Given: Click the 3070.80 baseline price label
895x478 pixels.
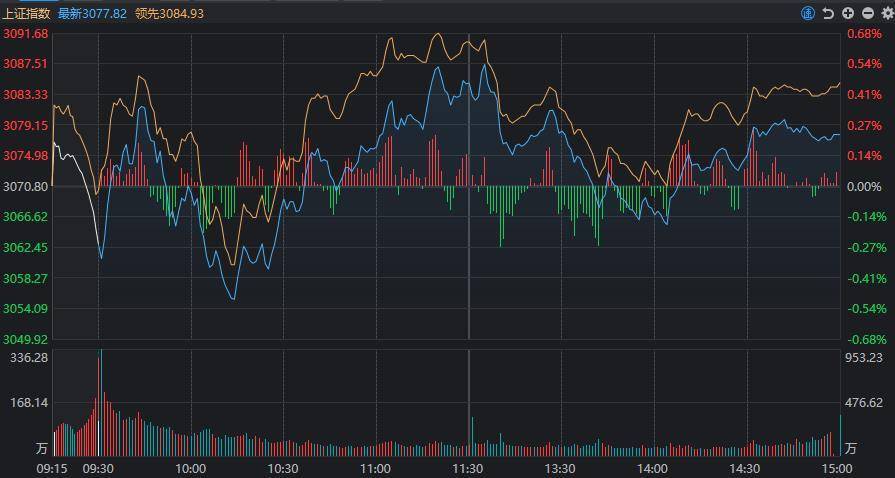Looking at the screenshot, I should [x=26, y=187].
